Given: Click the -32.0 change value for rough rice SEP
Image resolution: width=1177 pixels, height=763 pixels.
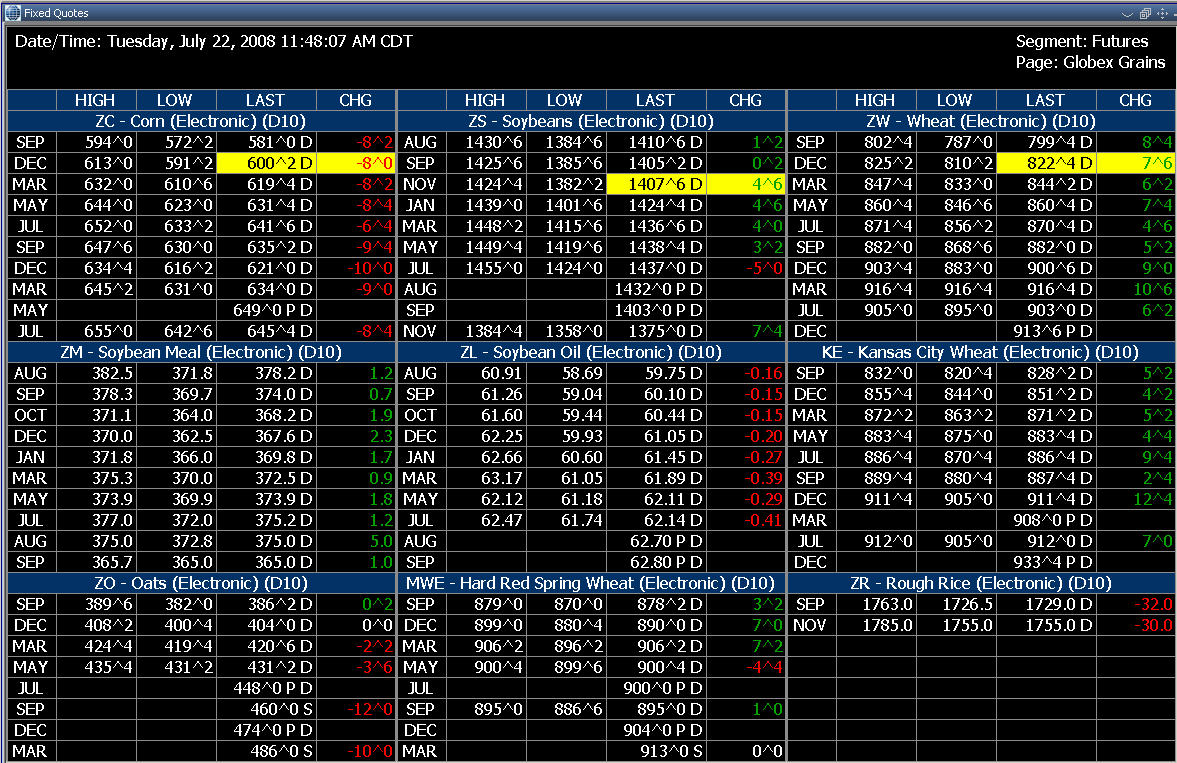Looking at the screenshot, I should tap(1135, 604).
